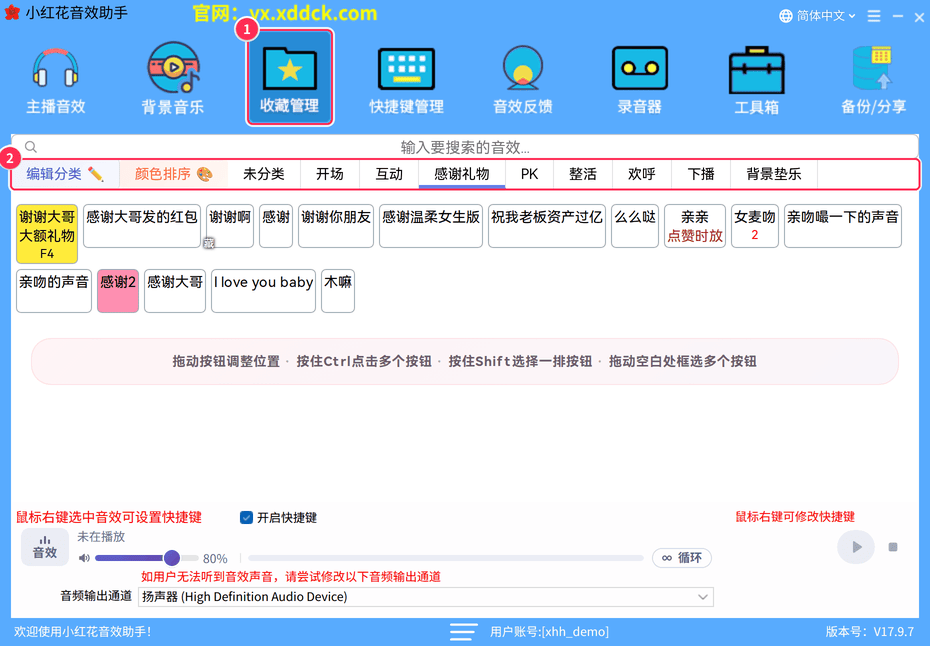Click the status bar menu lines icon

(x=463, y=632)
